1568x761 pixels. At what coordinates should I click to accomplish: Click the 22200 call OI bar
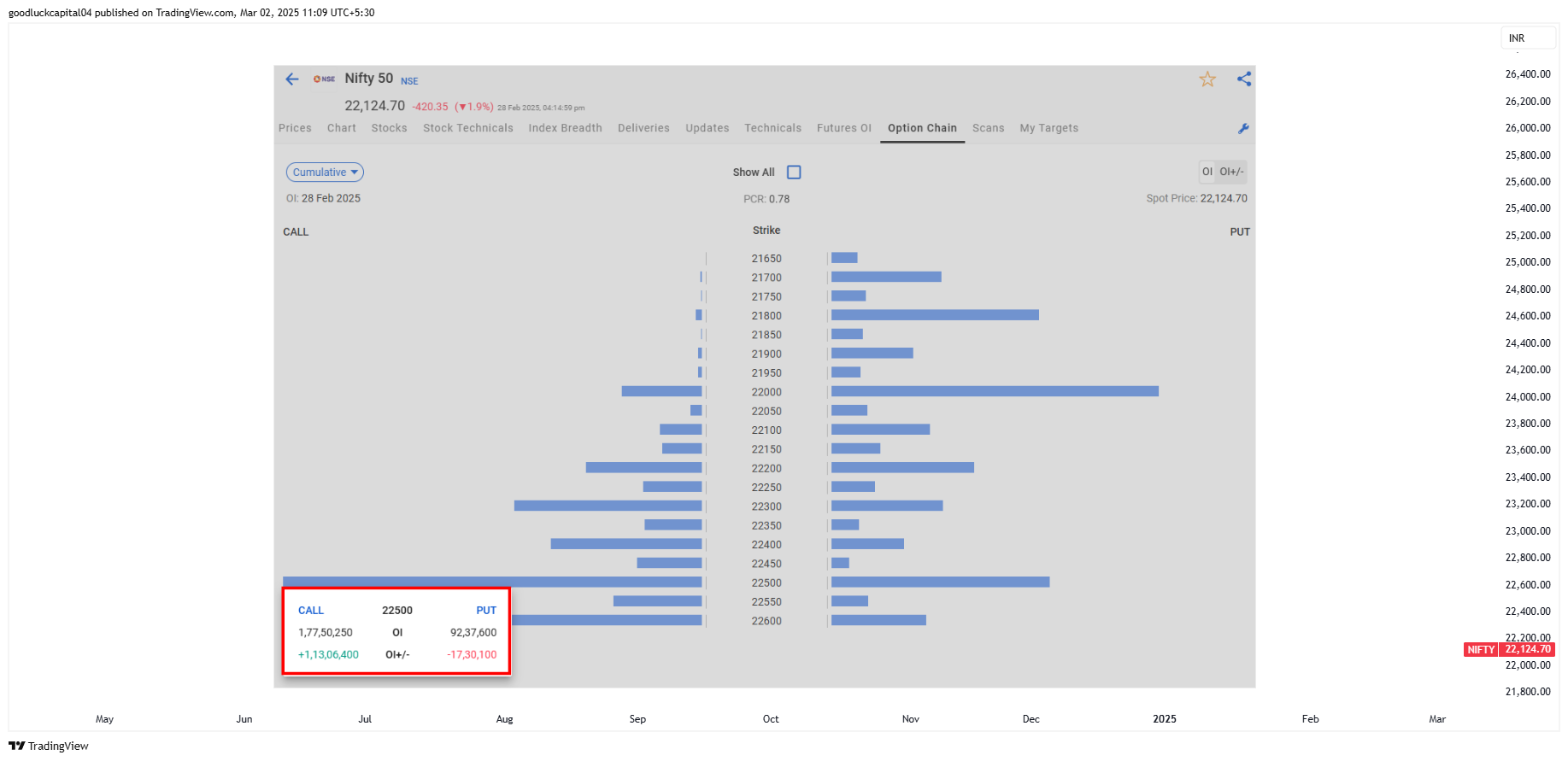pyautogui.click(x=643, y=468)
